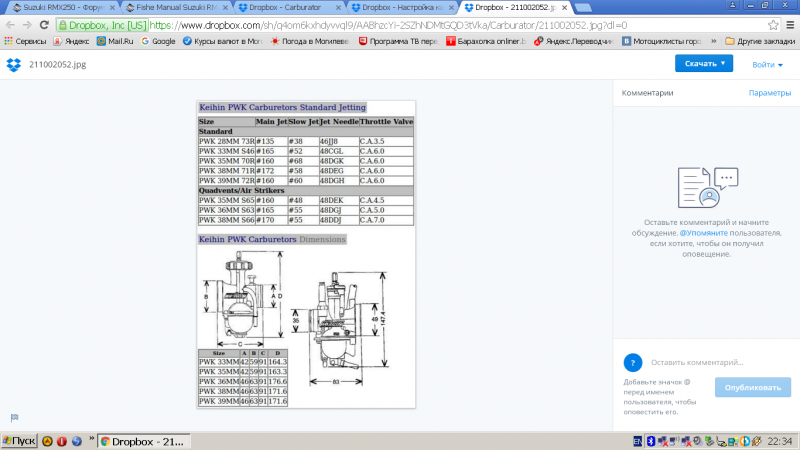
Task: Click the Chrome user profile icon in title bar
Action: click(732, 5)
